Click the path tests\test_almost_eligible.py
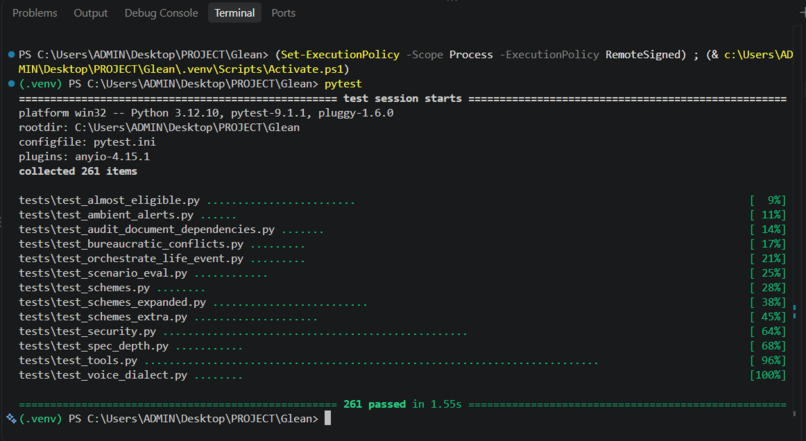The image size is (806, 441). click(109, 200)
